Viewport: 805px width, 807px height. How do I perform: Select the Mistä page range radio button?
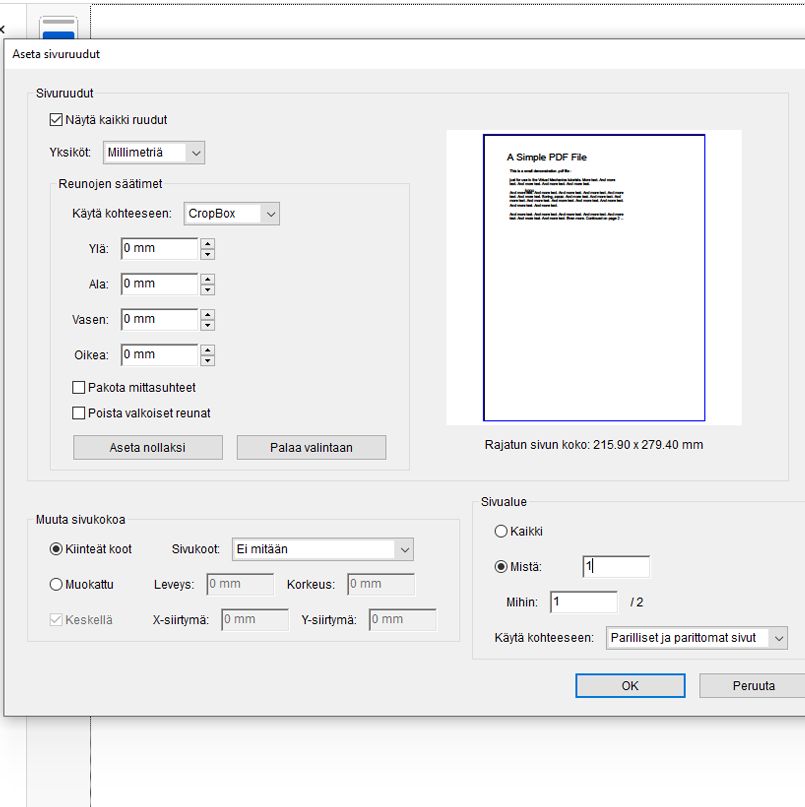[x=501, y=567]
